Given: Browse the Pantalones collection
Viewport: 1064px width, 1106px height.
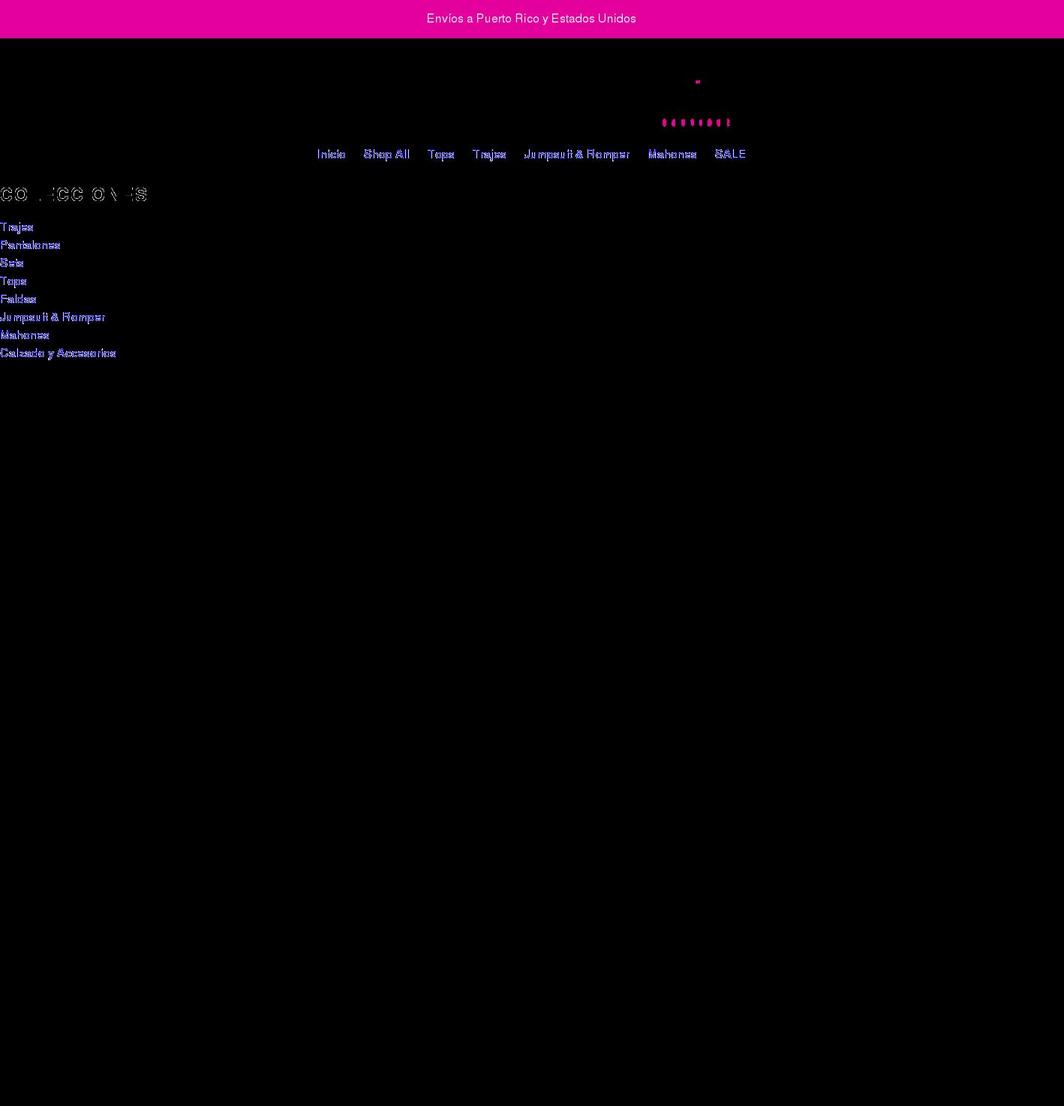Looking at the screenshot, I should (30, 245).
